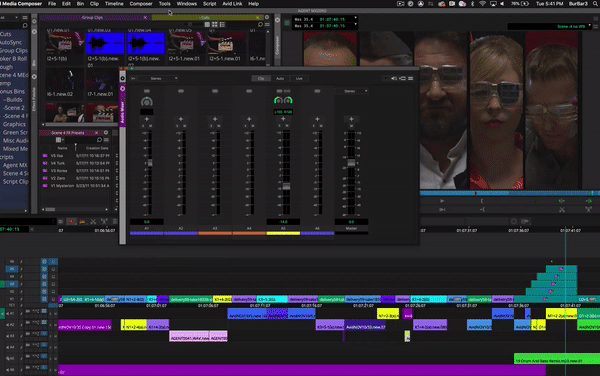Toggle the red segment mode timeline tool
The height and width of the screenshot is (376, 600).
(71, 221)
